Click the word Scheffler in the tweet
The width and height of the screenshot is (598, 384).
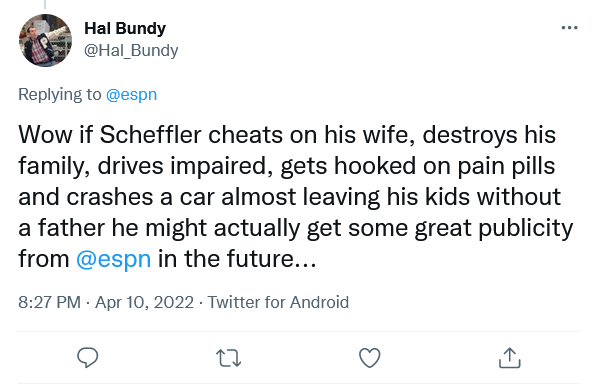click(150, 135)
